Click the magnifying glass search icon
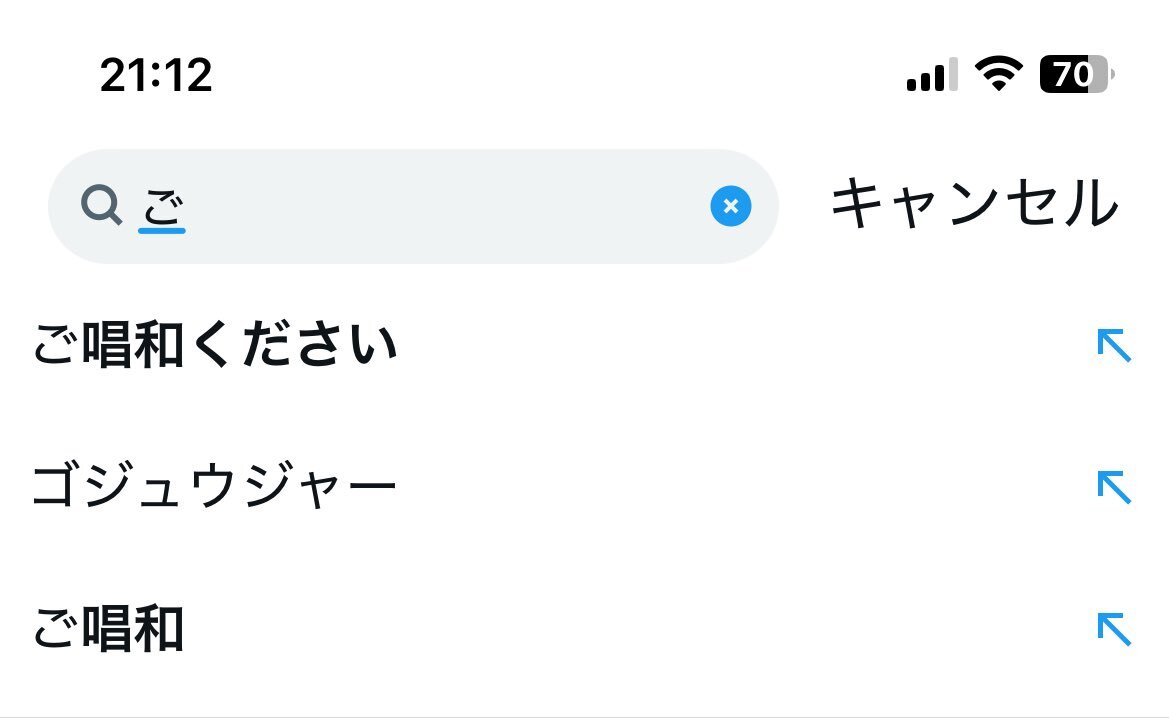1169x722 pixels. point(101,207)
